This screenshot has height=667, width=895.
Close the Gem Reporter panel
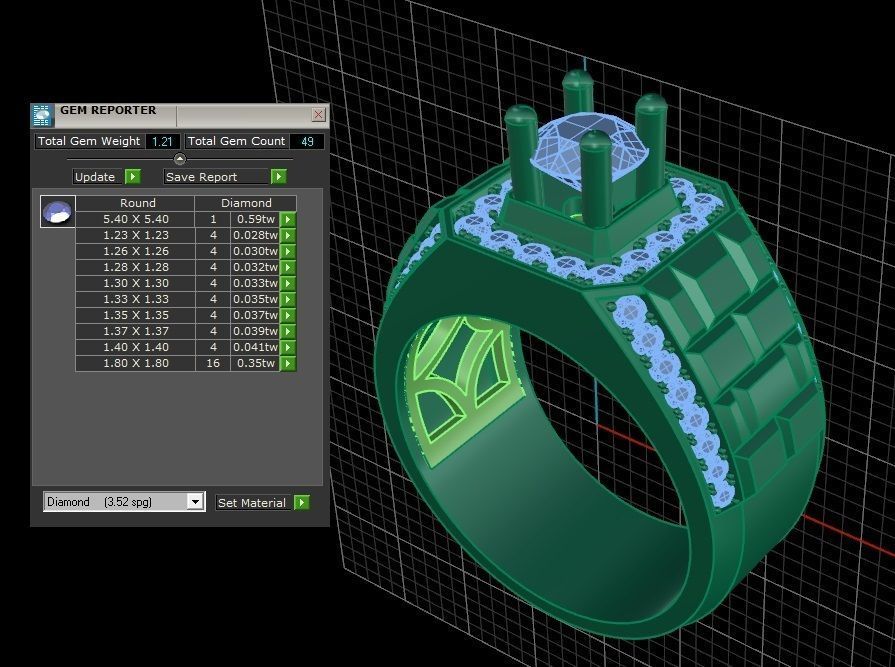319,114
